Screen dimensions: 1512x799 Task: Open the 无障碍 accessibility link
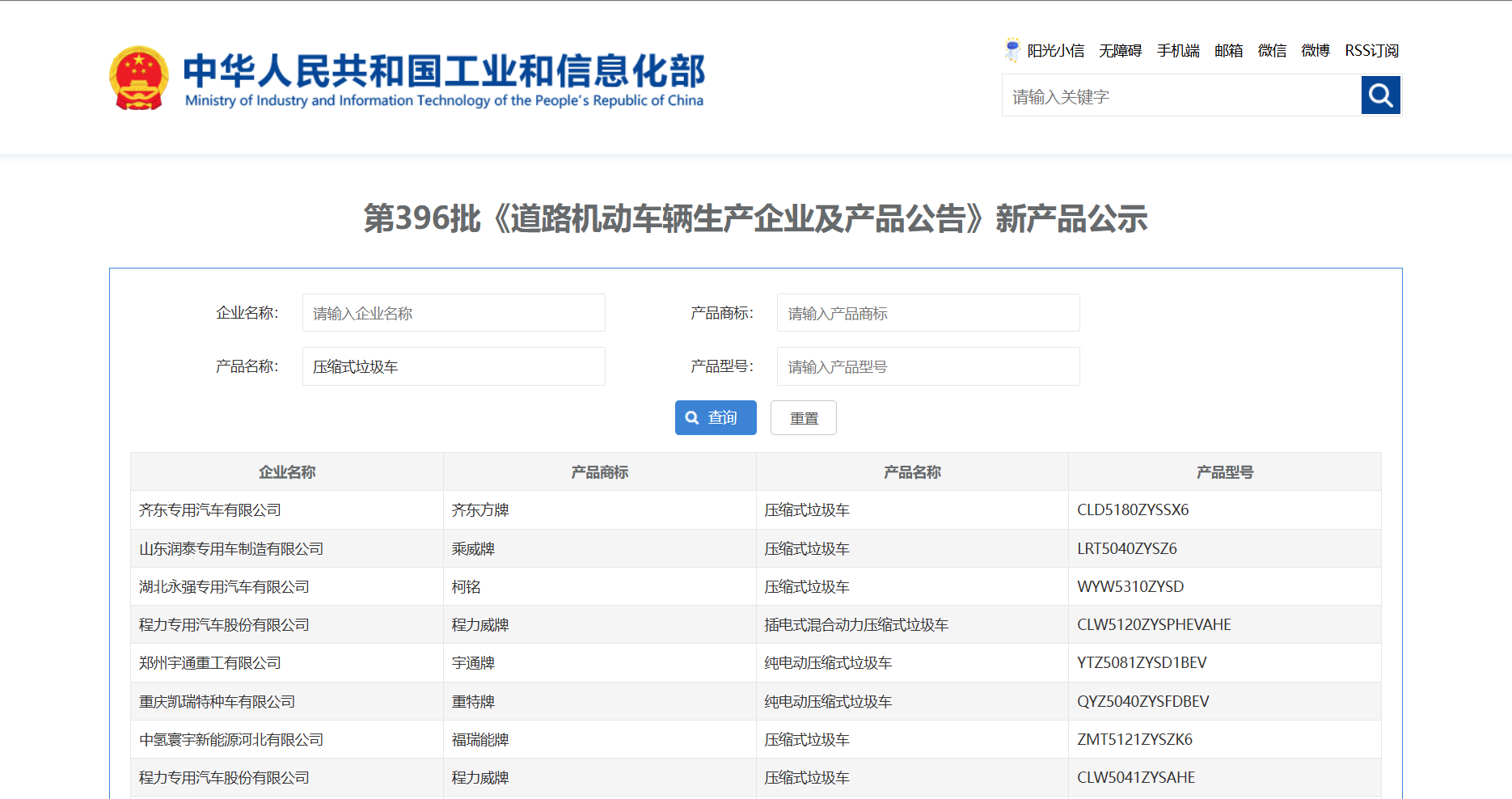1120,51
